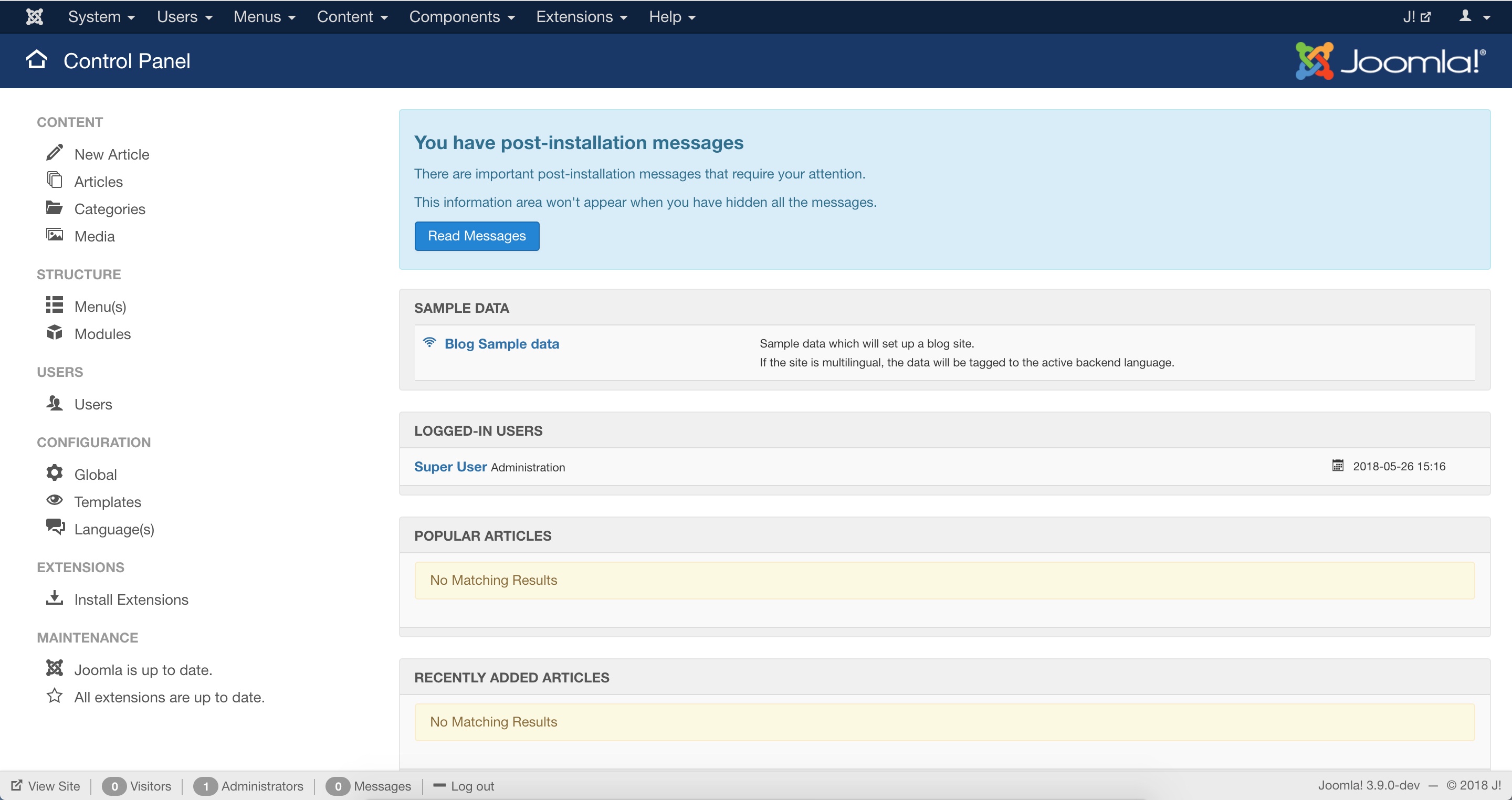Click the Language(s) speech bubbles icon
The image size is (1512, 800).
[x=55, y=527]
